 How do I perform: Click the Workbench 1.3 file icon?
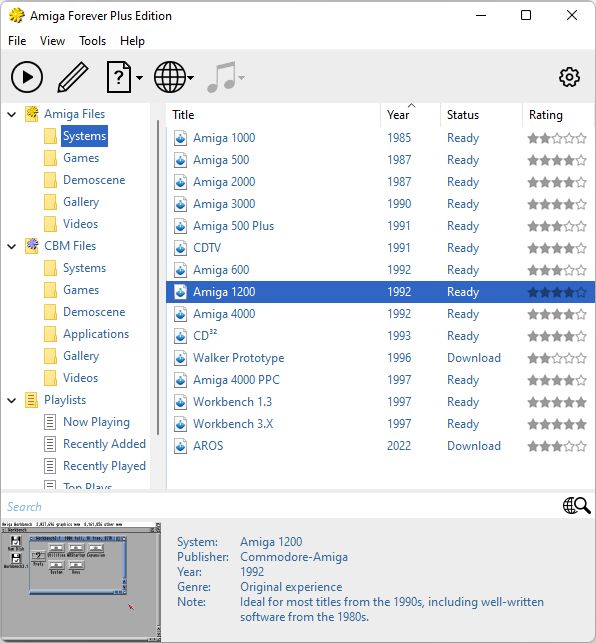(x=180, y=402)
